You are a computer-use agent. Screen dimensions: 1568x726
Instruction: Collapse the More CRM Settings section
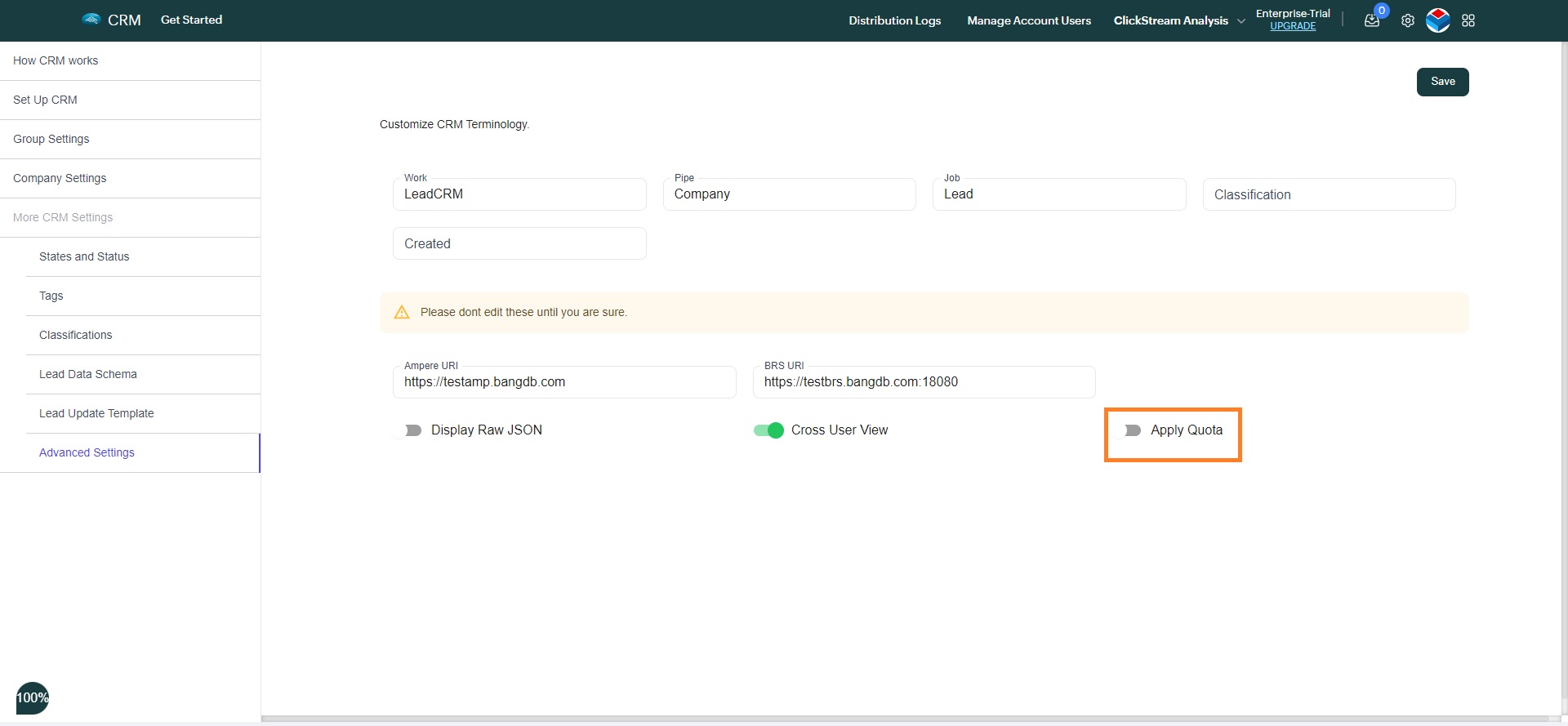[131, 217]
